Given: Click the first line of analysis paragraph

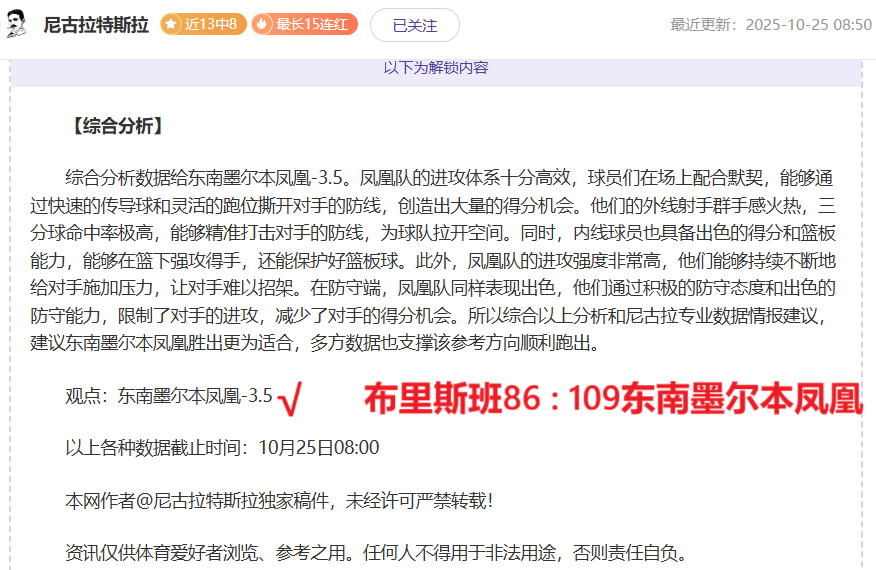Looking at the screenshot, I should (x=449, y=179).
